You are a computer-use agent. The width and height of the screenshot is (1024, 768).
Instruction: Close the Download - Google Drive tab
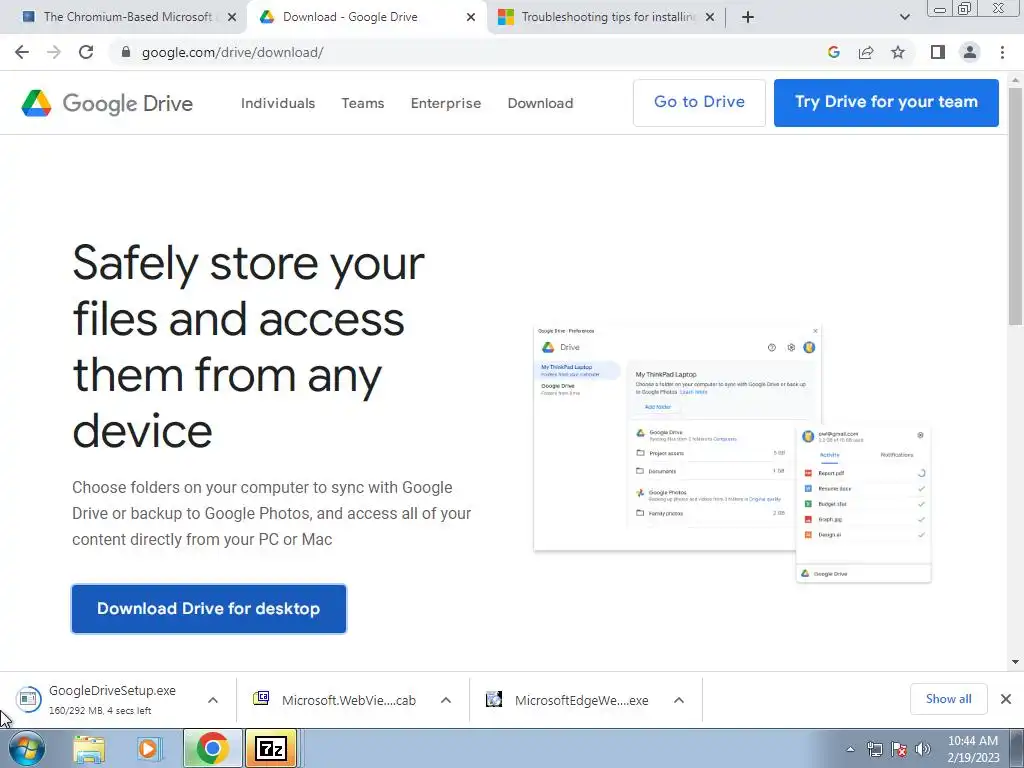click(471, 17)
